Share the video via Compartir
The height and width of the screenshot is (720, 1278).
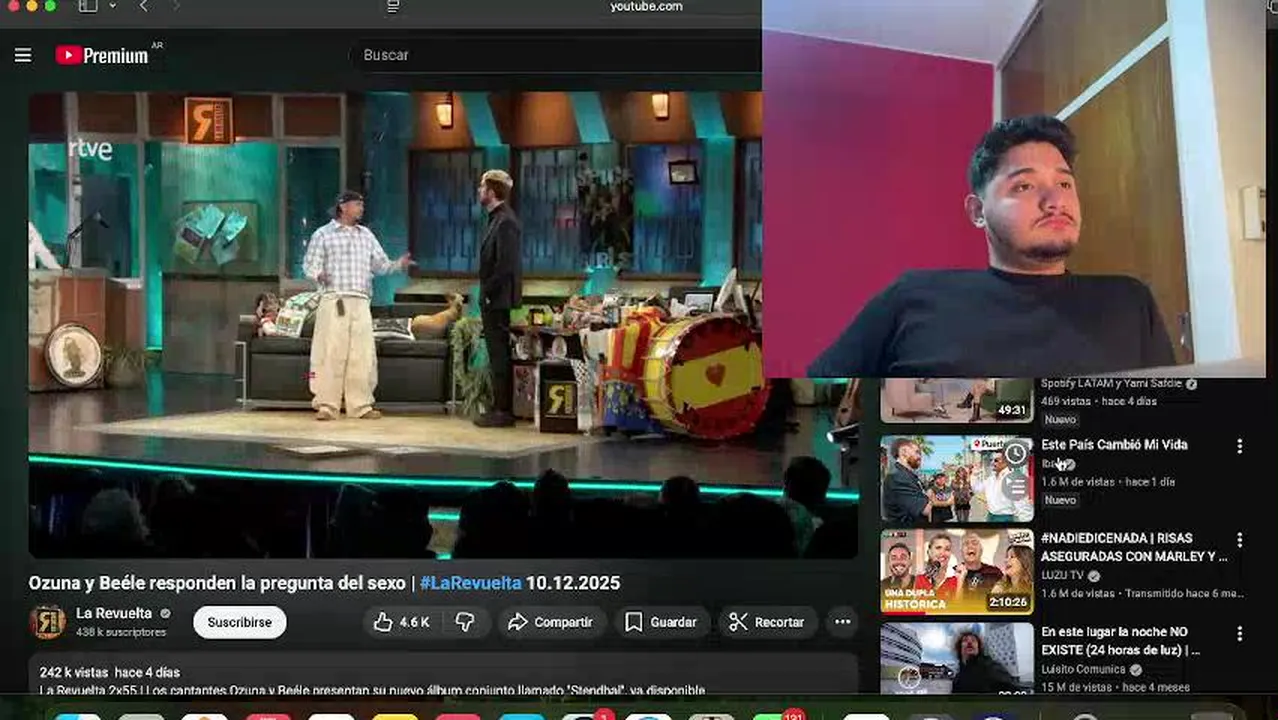(x=551, y=622)
